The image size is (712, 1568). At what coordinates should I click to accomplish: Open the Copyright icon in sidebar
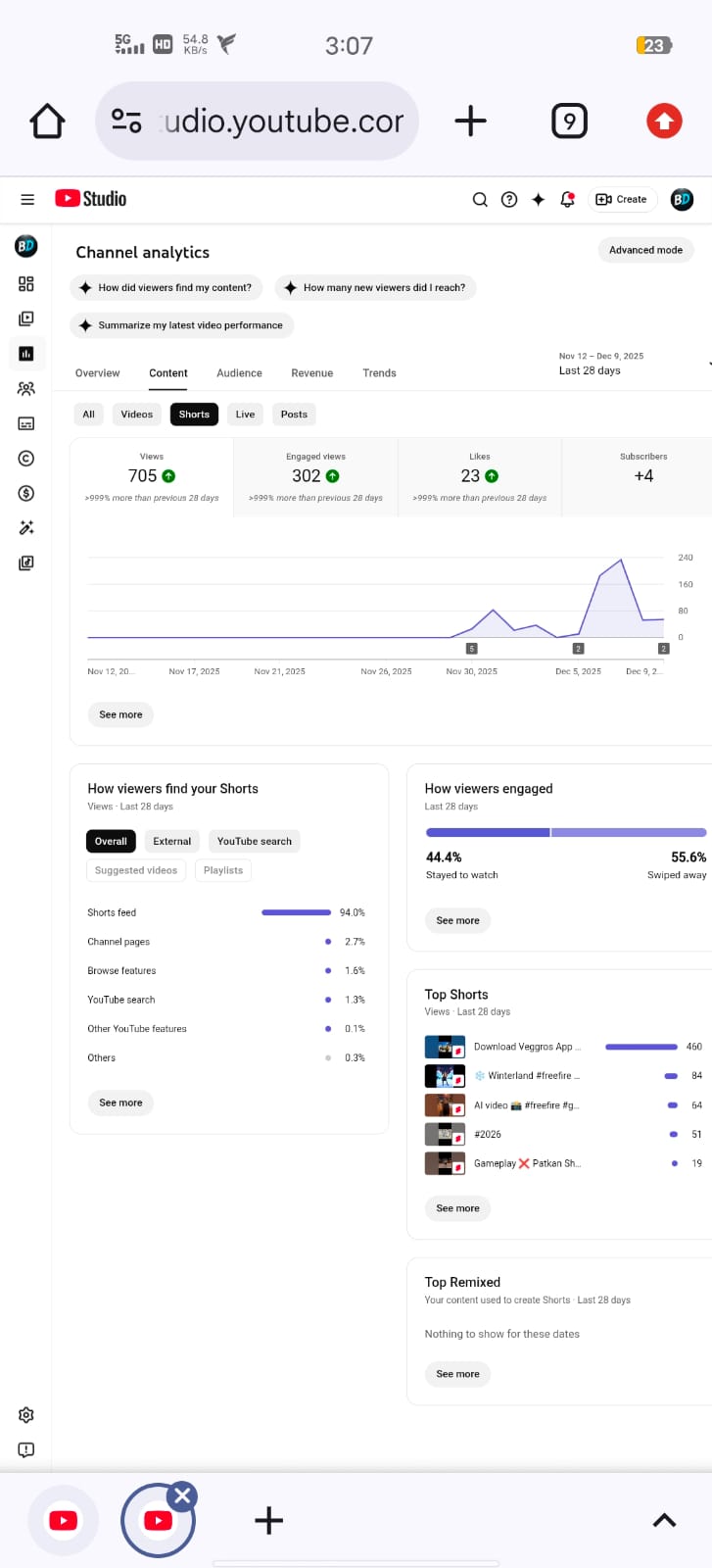[x=26, y=459]
